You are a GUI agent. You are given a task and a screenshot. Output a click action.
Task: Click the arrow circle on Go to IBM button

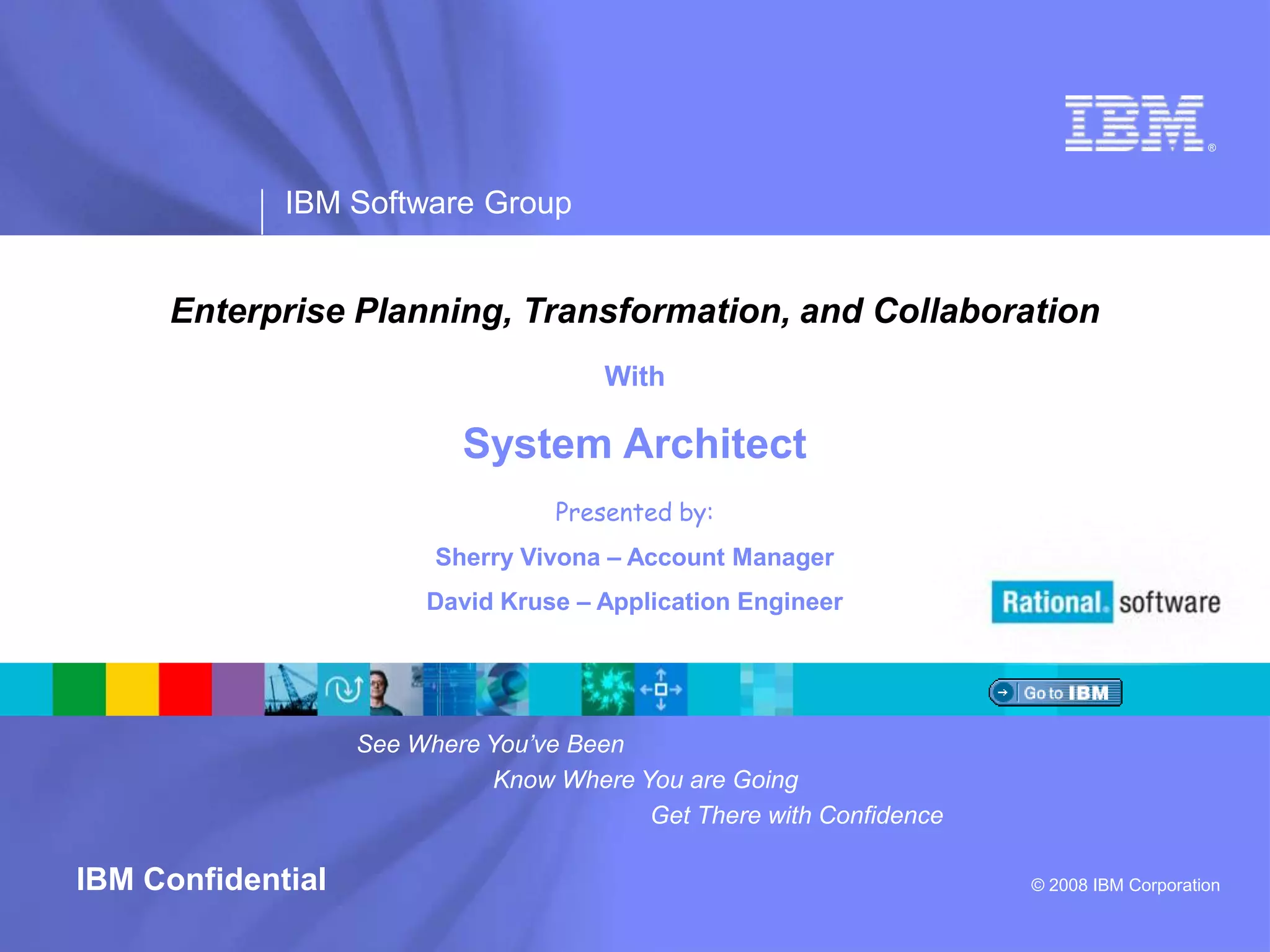click(x=1002, y=692)
